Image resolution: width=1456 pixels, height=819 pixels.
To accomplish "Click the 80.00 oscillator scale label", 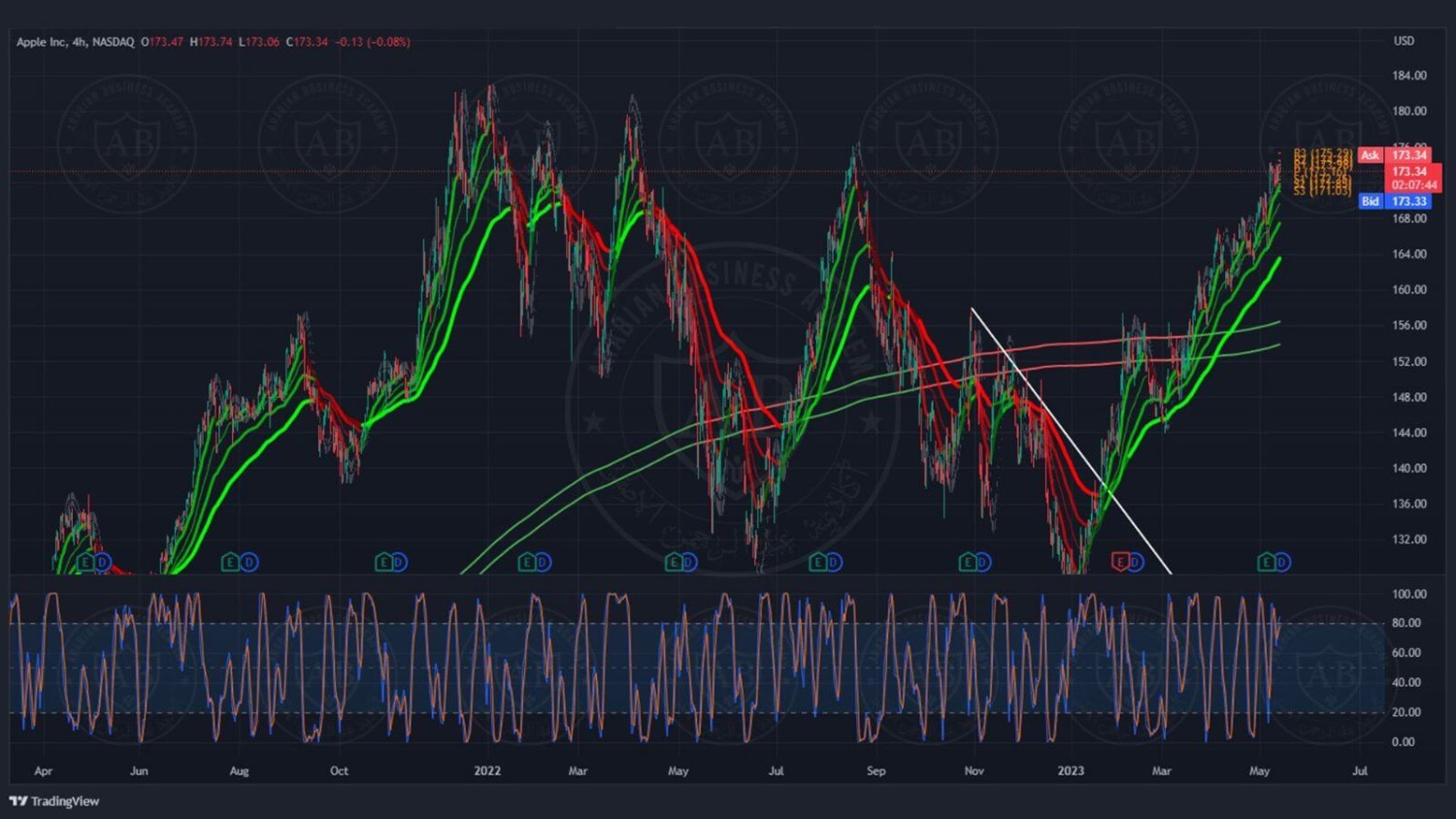I will tap(1406, 623).
